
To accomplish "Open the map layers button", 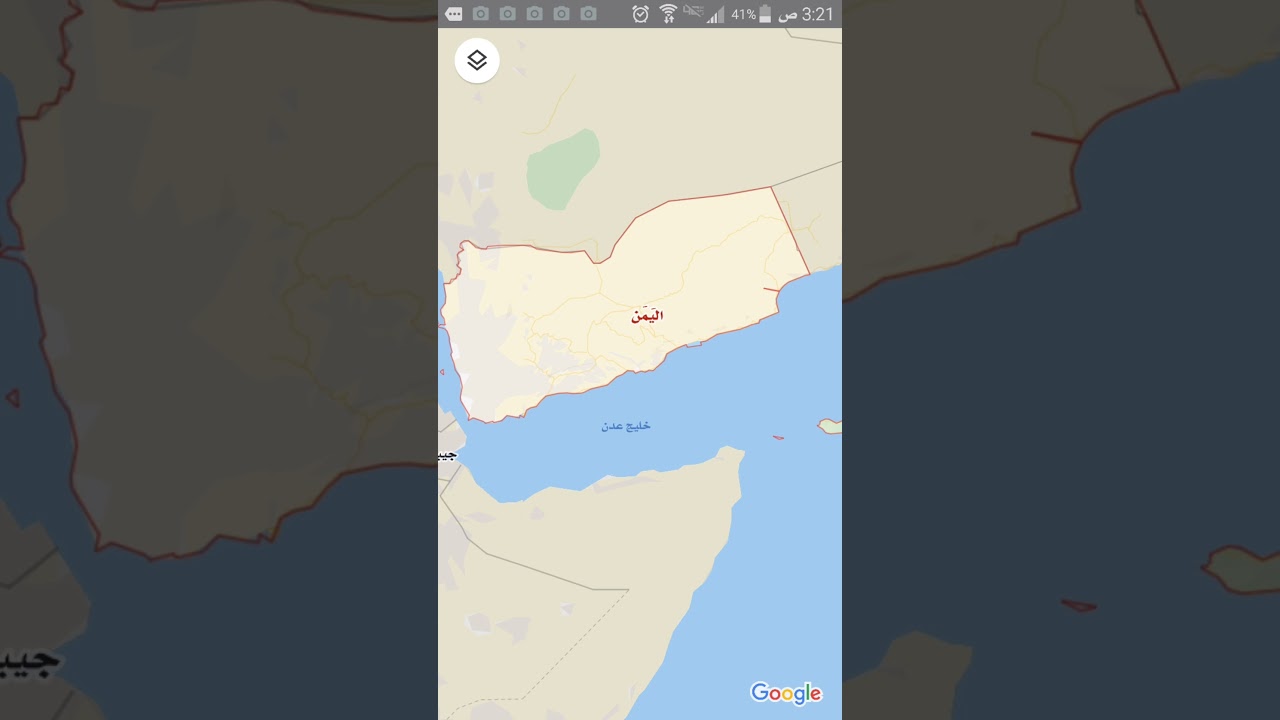I will pos(477,61).
